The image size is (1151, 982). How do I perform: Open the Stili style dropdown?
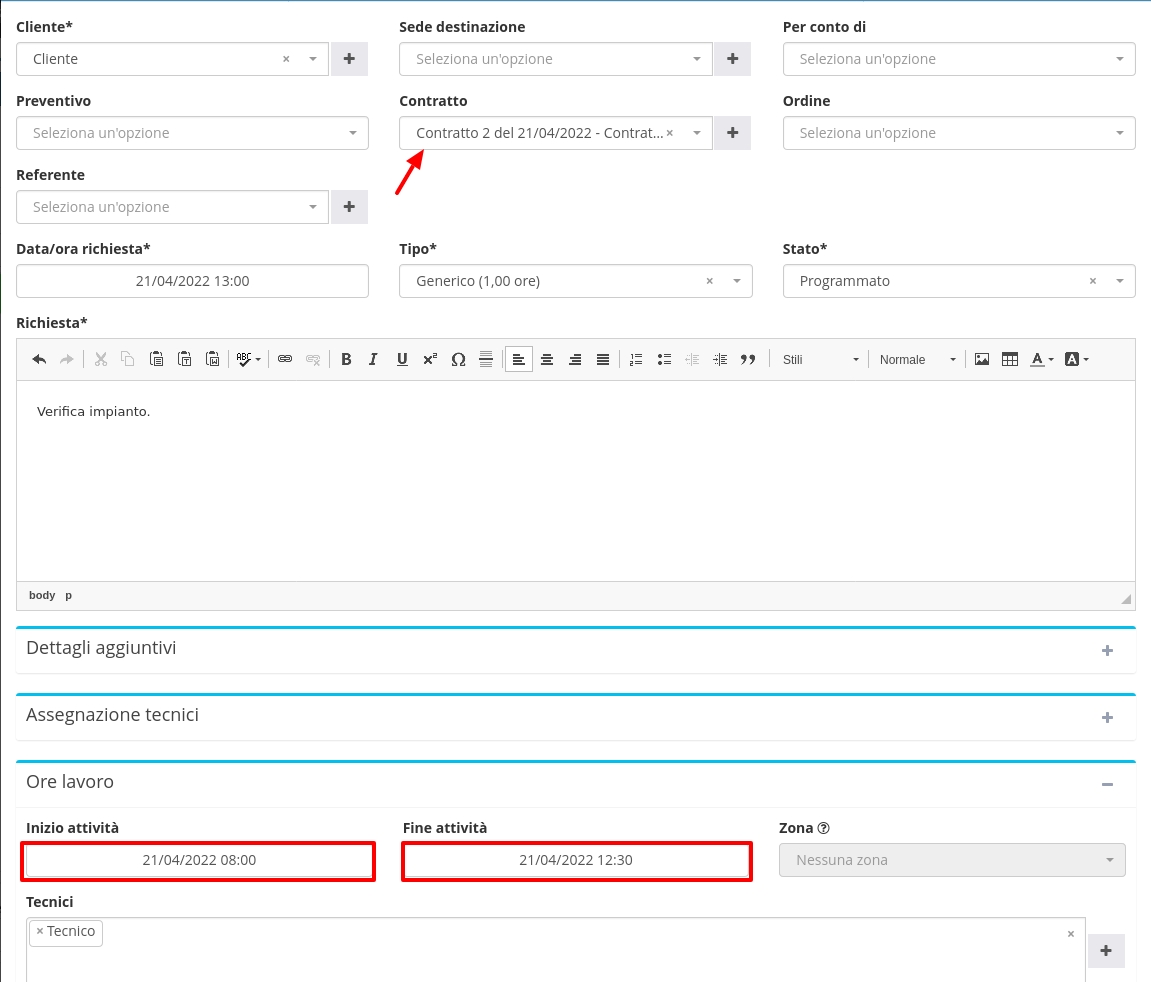coord(820,360)
